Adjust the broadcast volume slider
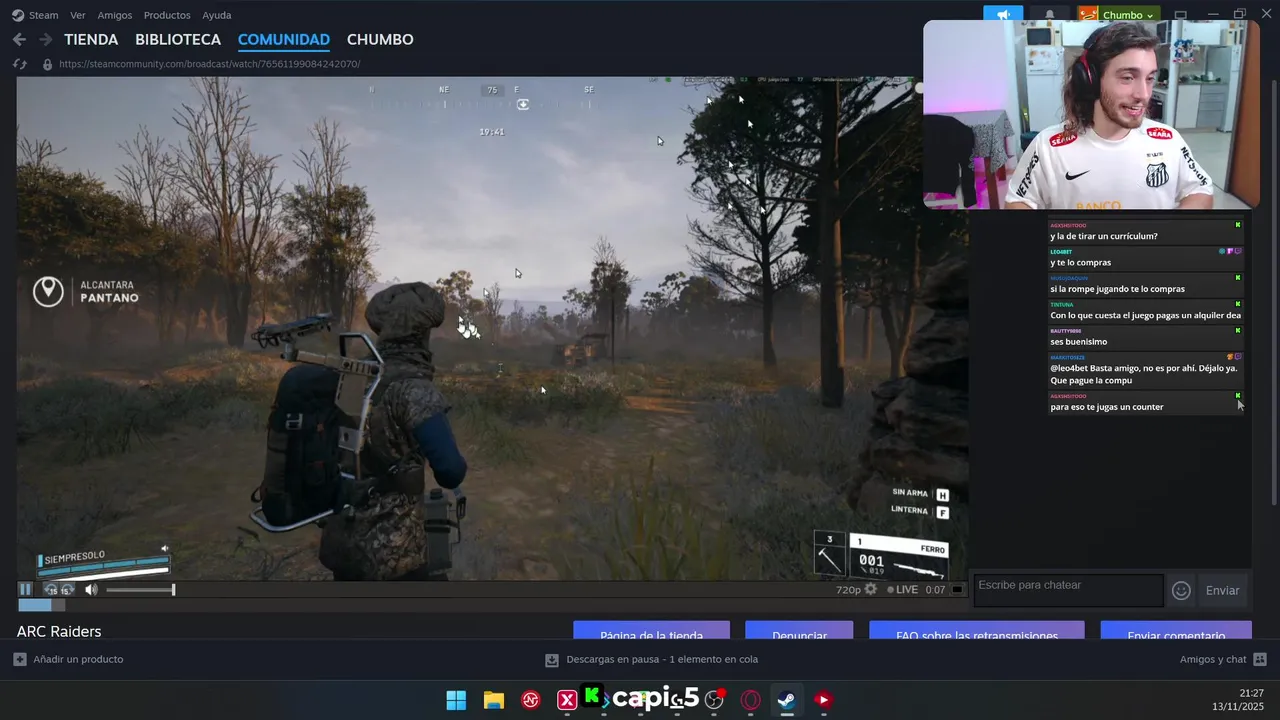The image size is (1280, 720). (140, 590)
